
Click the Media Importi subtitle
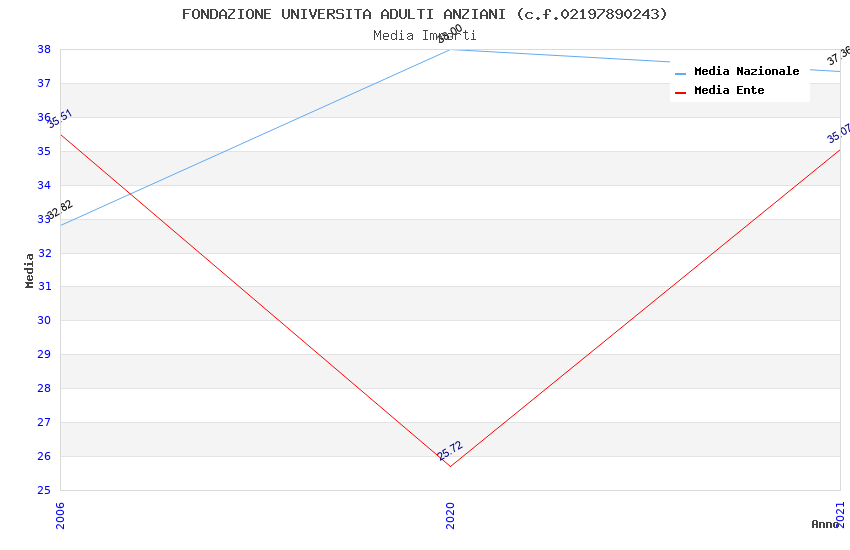point(424,36)
